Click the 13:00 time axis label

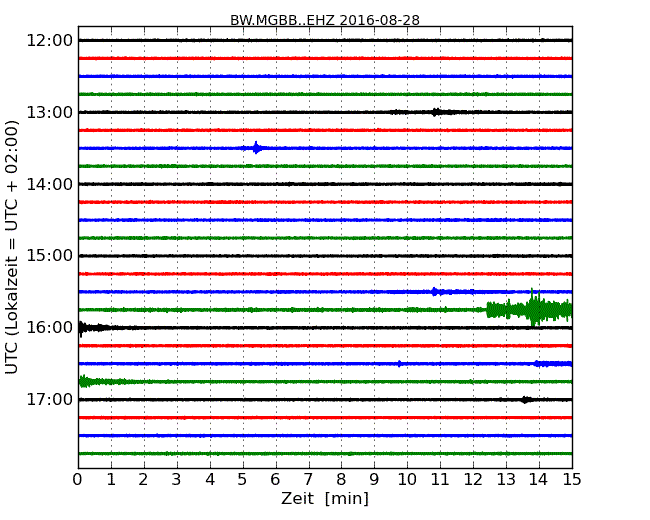[x=49, y=112]
